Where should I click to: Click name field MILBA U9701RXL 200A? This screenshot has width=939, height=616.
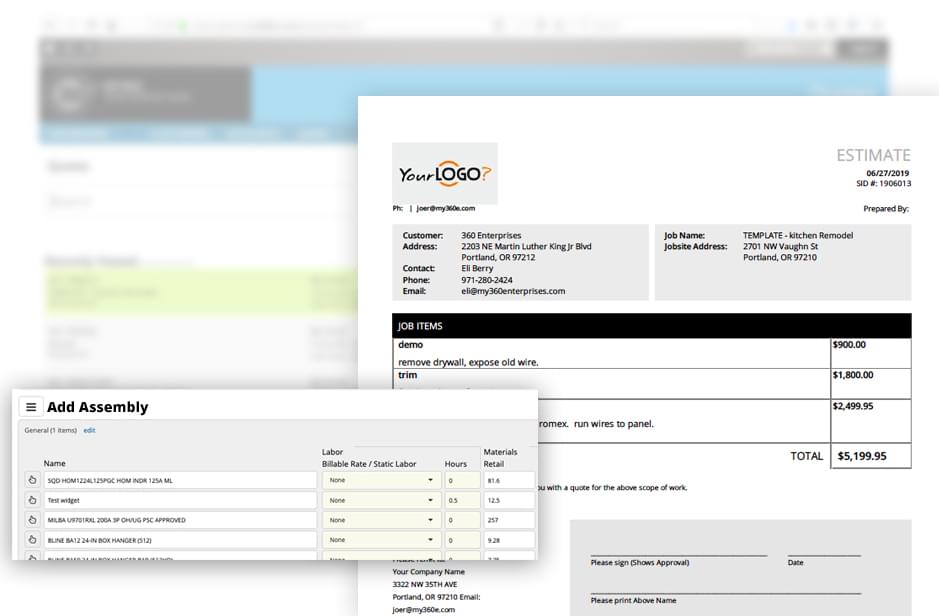[180, 520]
